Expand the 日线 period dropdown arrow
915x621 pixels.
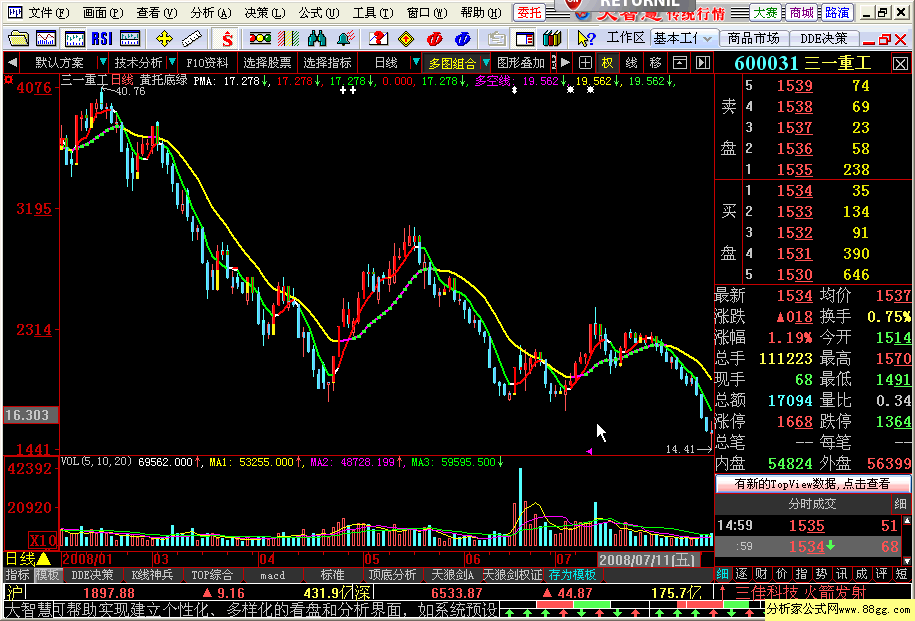(415, 62)
